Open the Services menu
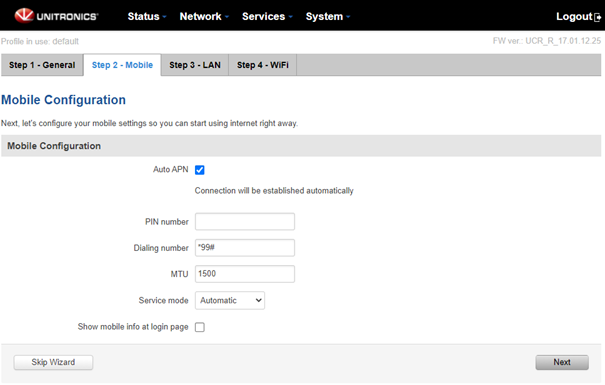Viewport: 605px width, 385px height. pyautogui.click(x=267, y=17)
